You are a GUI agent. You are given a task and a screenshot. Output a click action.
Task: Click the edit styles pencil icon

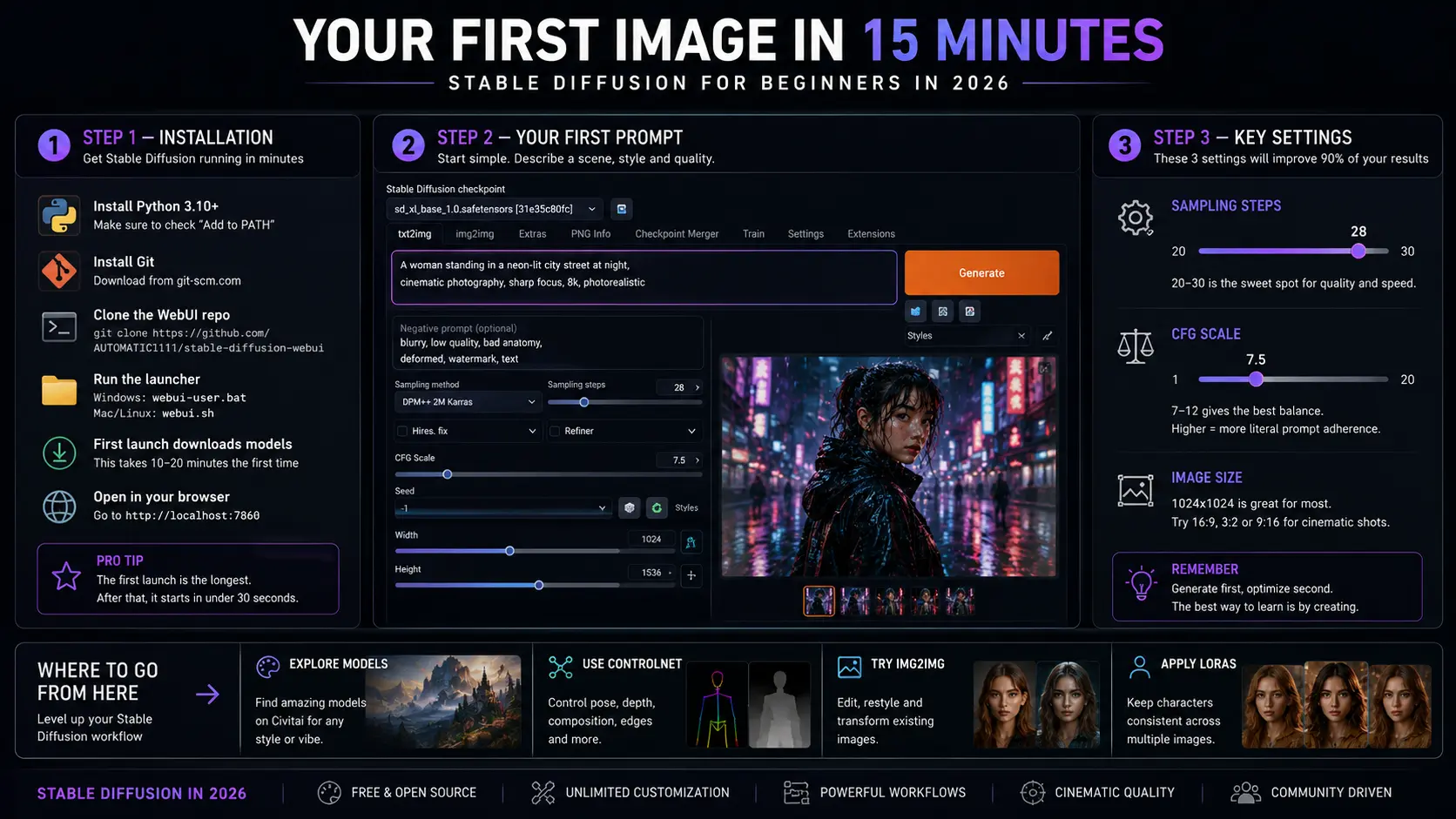pyautogui.click(x=1048, y=336)
